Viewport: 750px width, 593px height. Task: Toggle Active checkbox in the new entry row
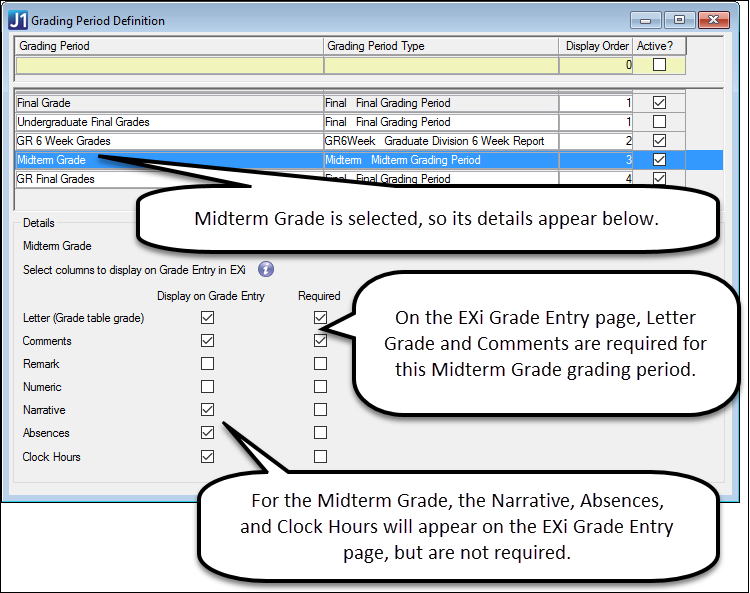pyautogui.click(x=659, y=65)
